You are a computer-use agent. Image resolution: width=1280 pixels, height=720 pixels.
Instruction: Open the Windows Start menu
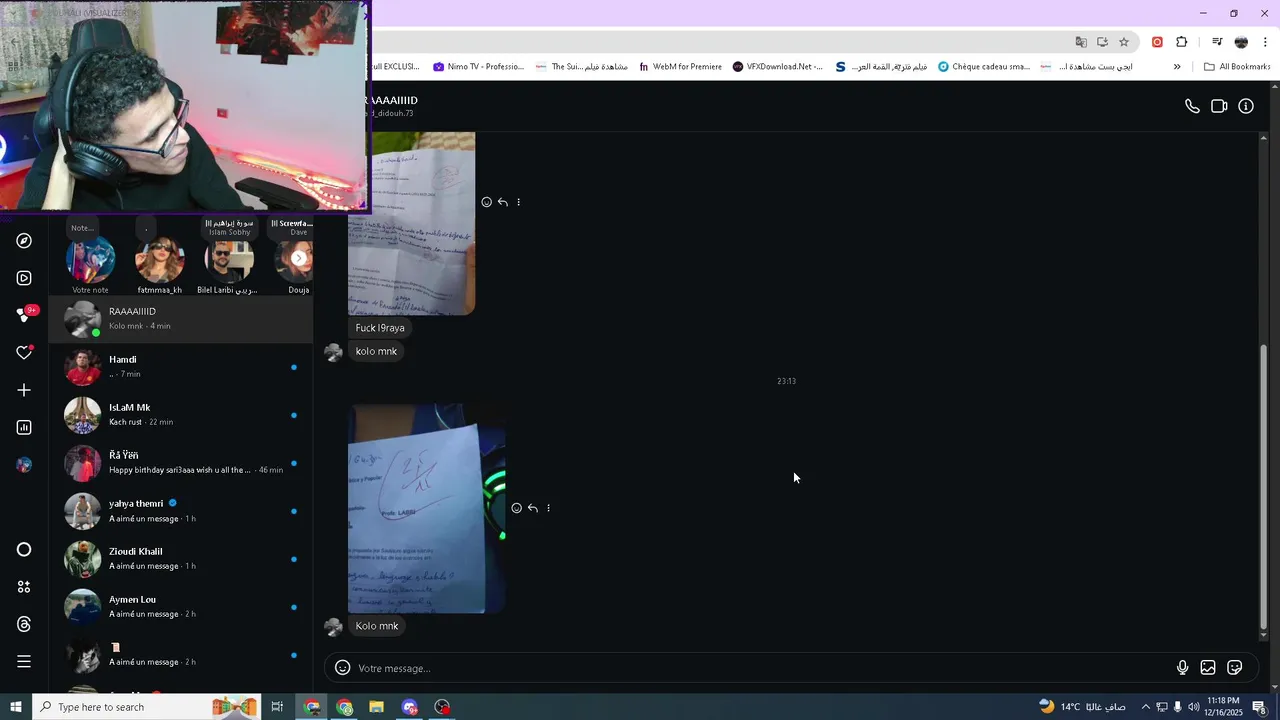click(16, 707)
